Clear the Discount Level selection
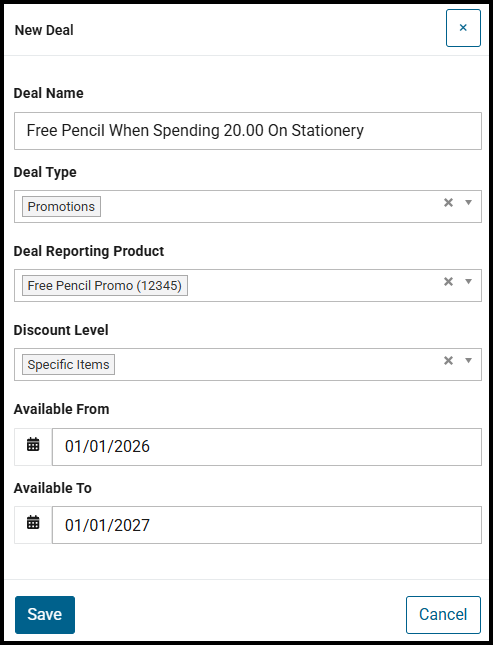The height and width of the screenshot is (645, 493). [x=448, y=360]
